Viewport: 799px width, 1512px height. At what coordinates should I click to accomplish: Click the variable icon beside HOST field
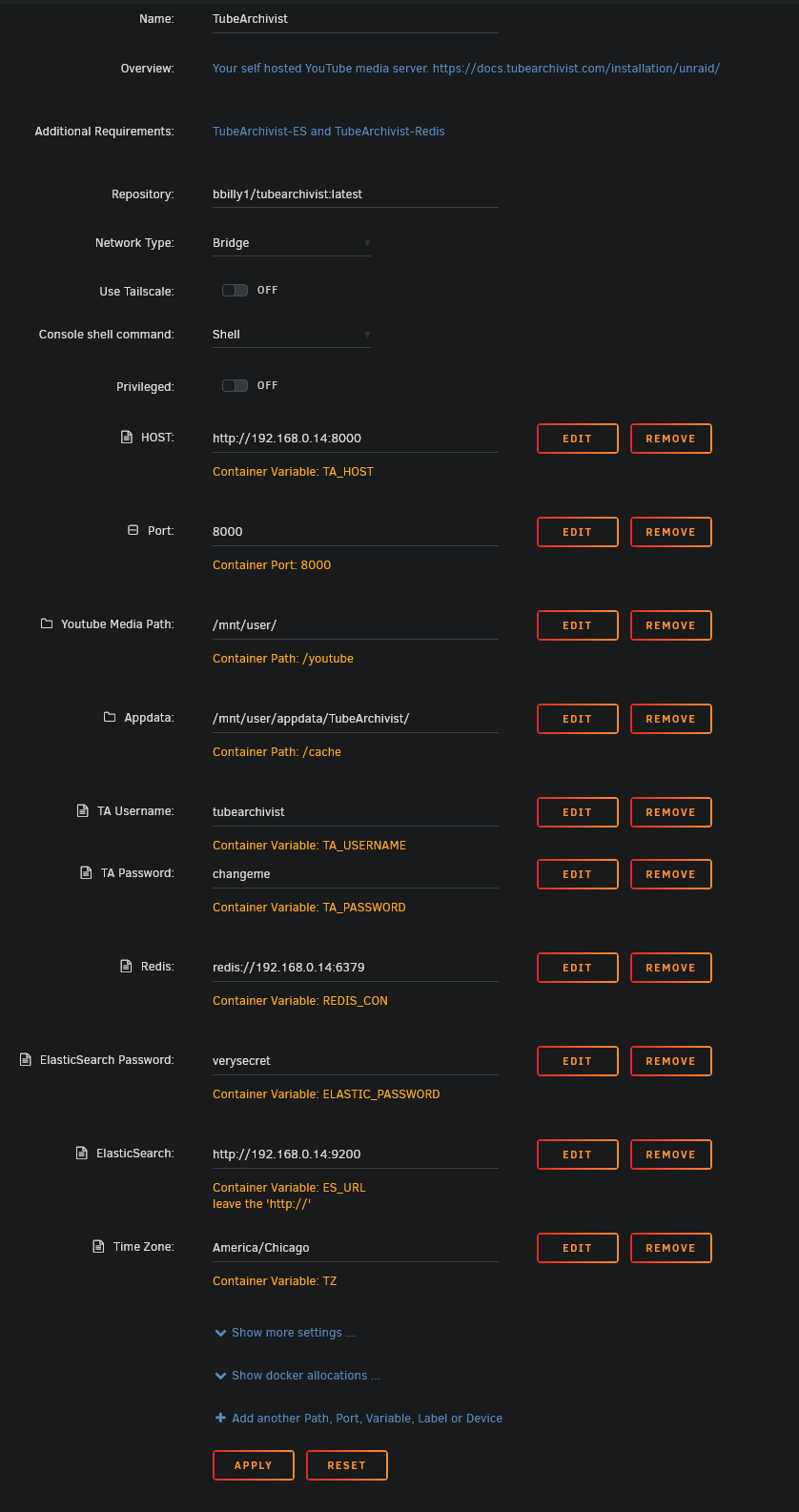pyautogui.click(x=126, y=436)
